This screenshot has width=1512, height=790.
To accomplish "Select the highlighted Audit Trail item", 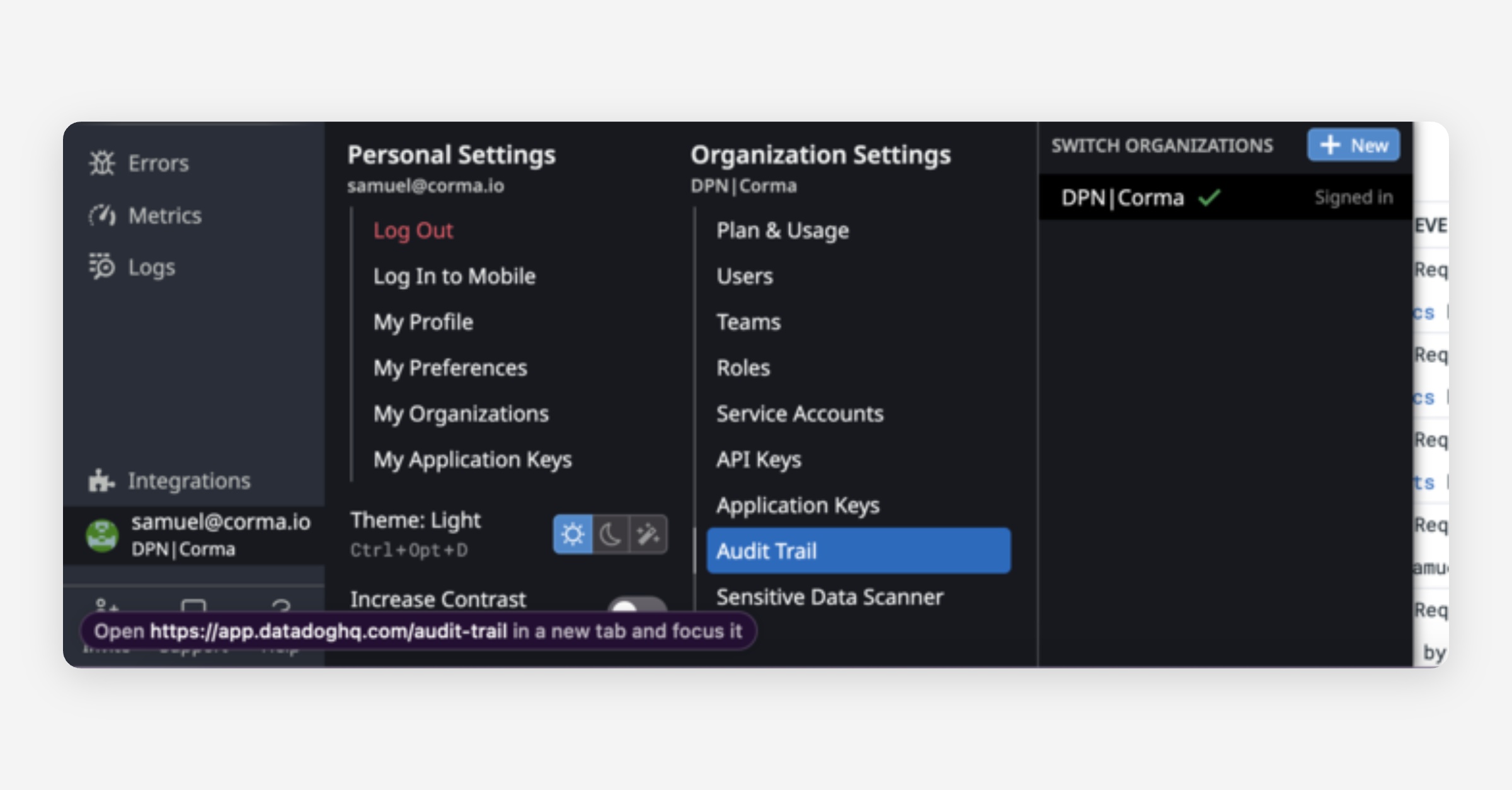I will (x=859, y=551).
